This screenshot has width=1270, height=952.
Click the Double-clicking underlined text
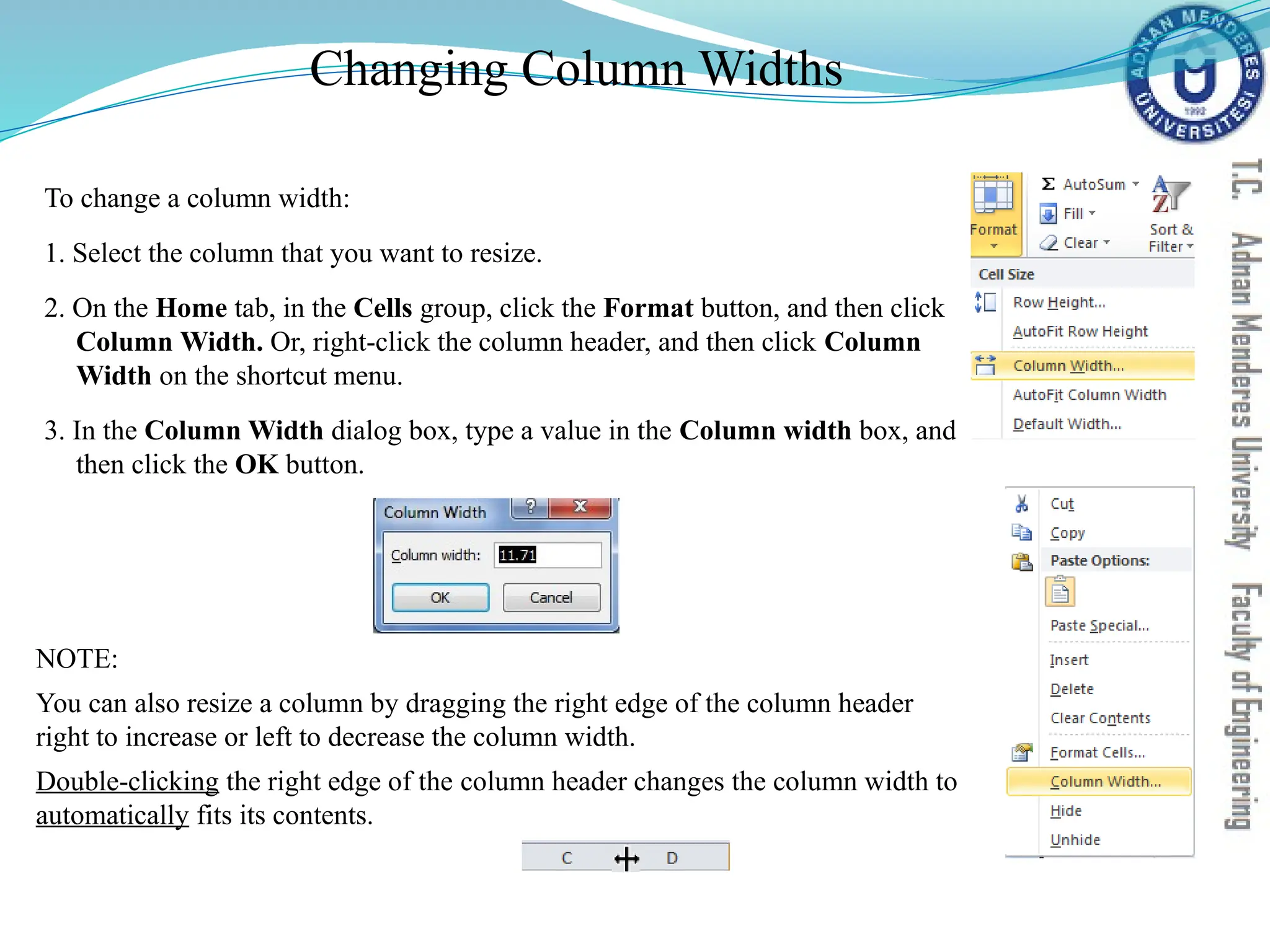pyautogui.click(x=127, y=782)
